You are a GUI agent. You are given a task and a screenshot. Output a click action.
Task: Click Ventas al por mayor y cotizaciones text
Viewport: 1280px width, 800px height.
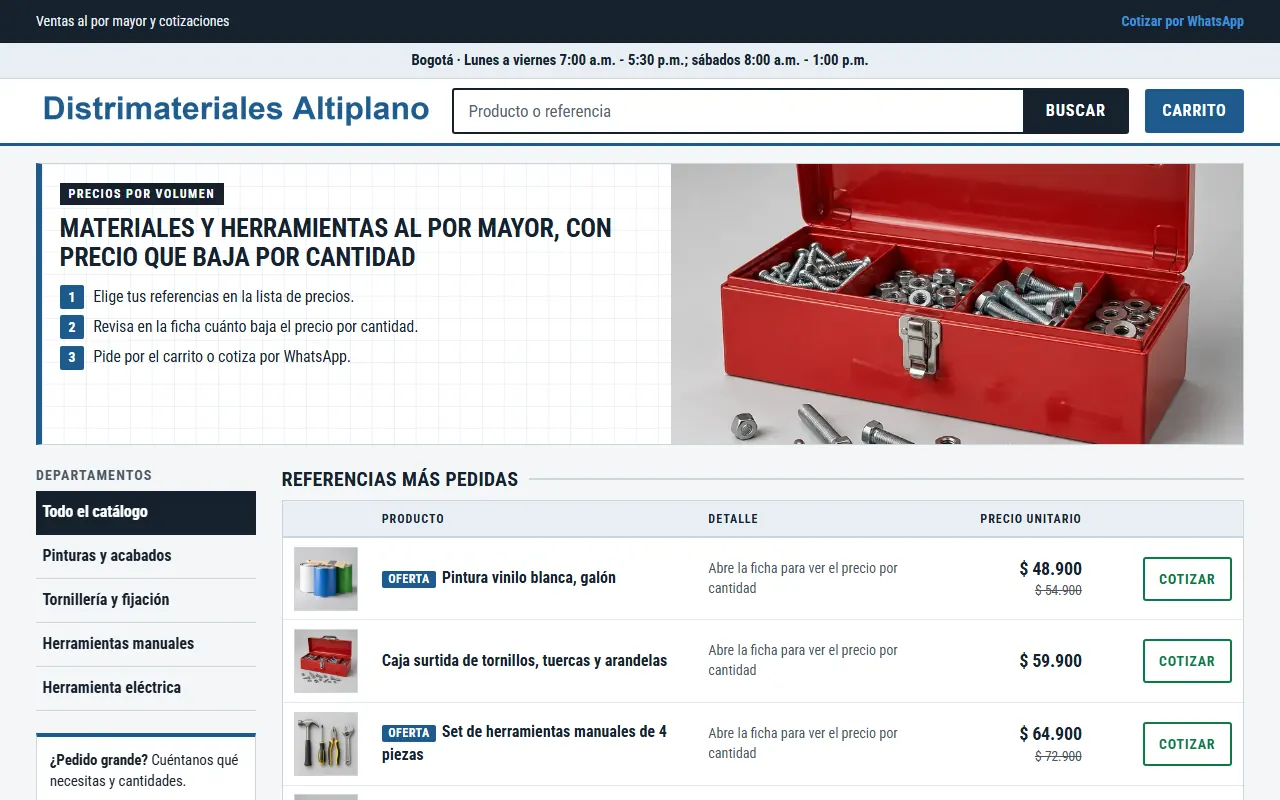pos(133,21)
